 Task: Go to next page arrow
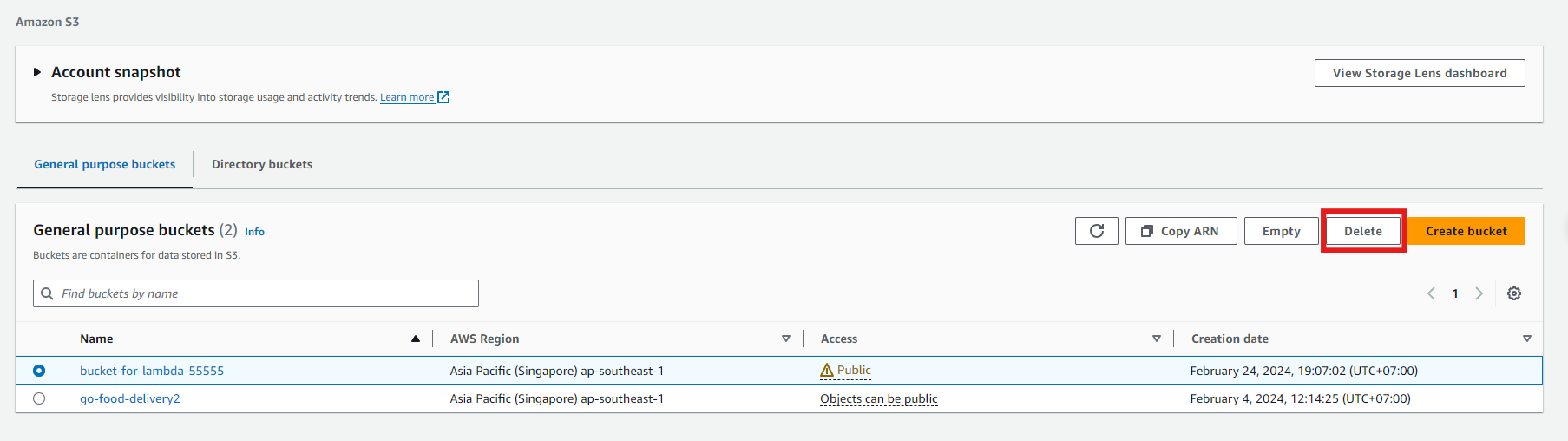click(x=1479, y=293)
